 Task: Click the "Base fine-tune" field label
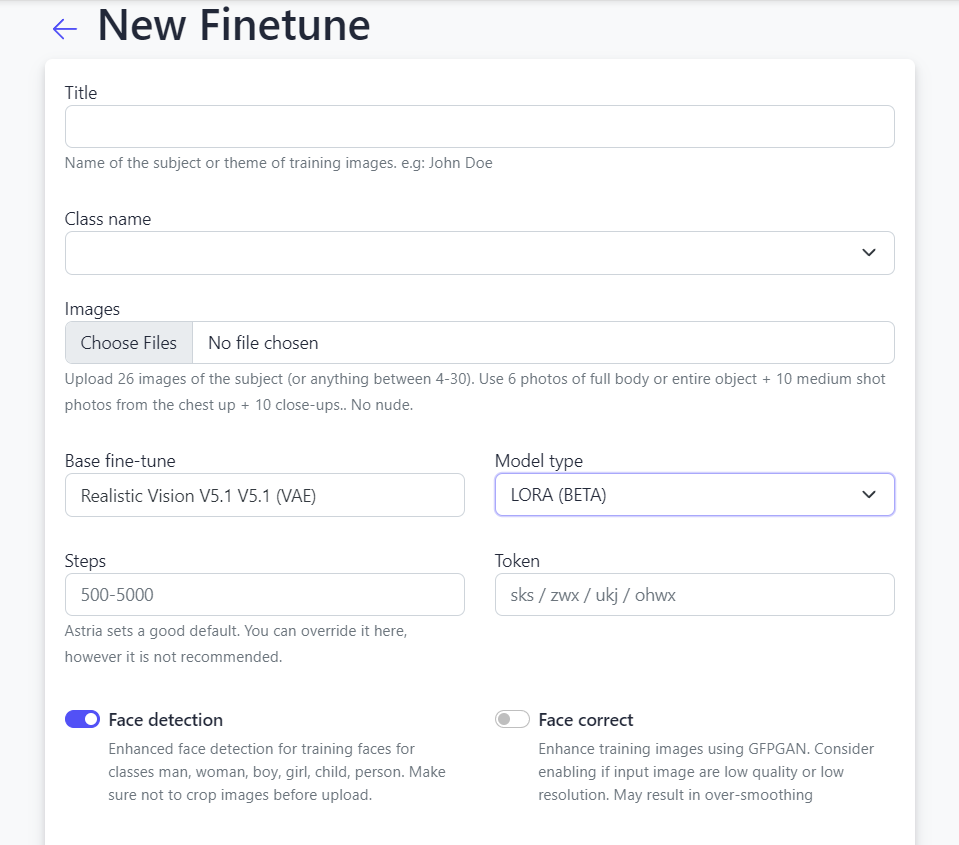pos(120,461)
